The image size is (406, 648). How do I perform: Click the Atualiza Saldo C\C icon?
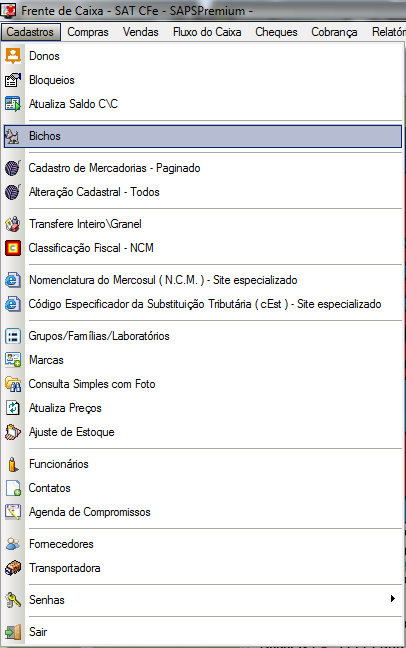tap(13, 104)
